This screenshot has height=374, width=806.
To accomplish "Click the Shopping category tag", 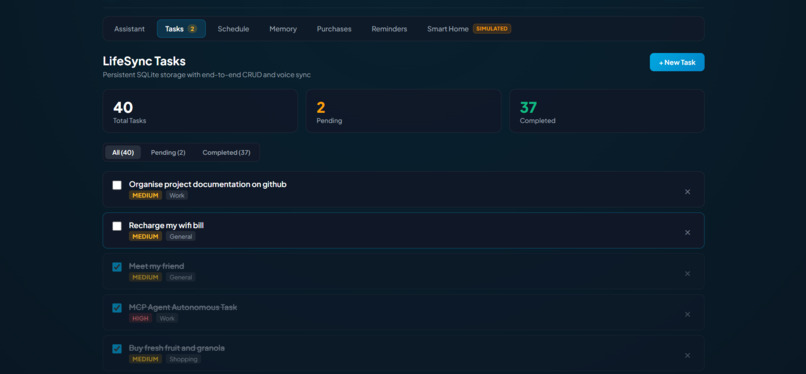I will pos(184,360).
